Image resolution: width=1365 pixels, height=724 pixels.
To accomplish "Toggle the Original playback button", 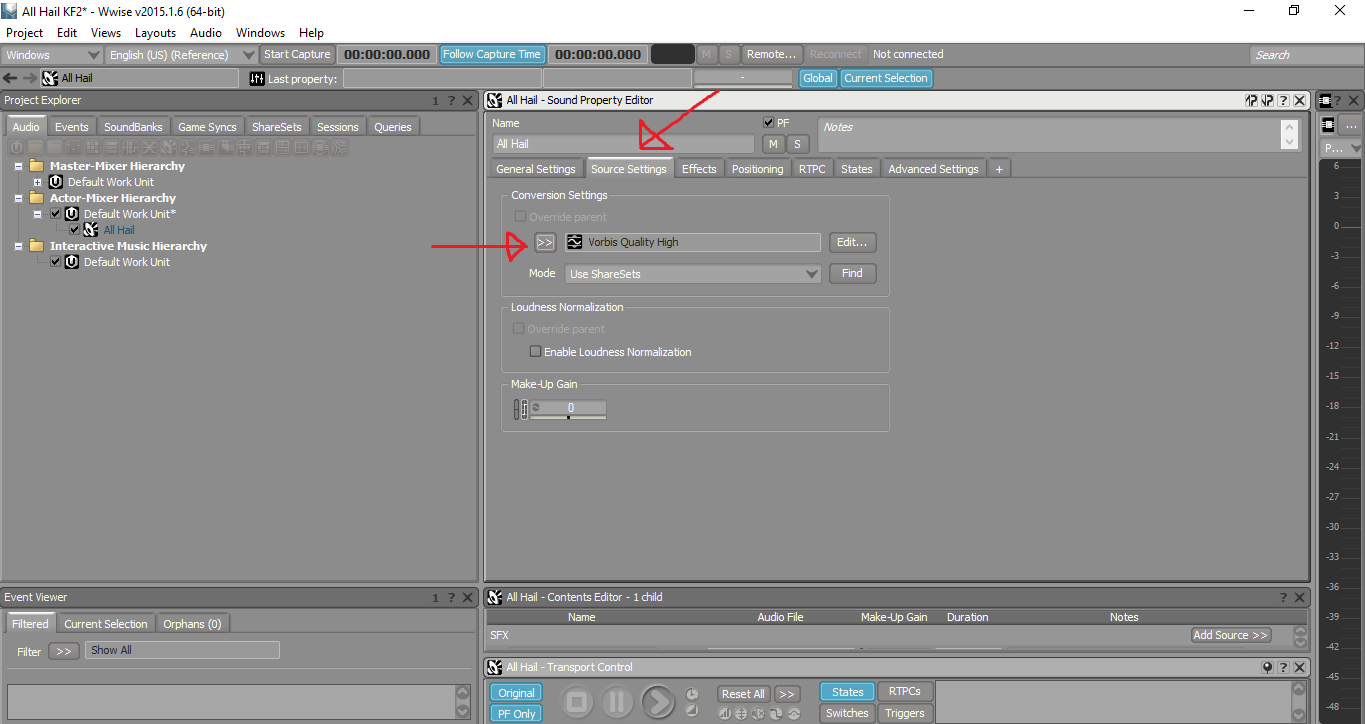I will [516, 693].
